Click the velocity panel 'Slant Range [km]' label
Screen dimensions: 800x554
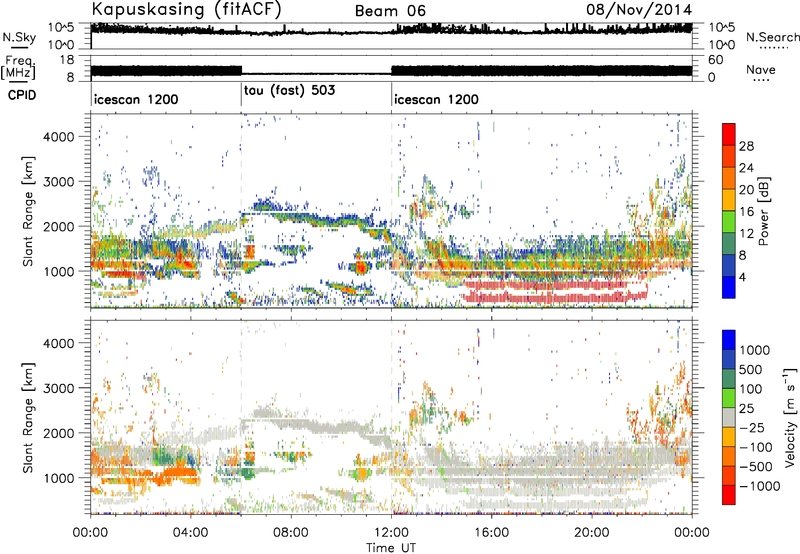pyautogui.click(x=28, y=417)
